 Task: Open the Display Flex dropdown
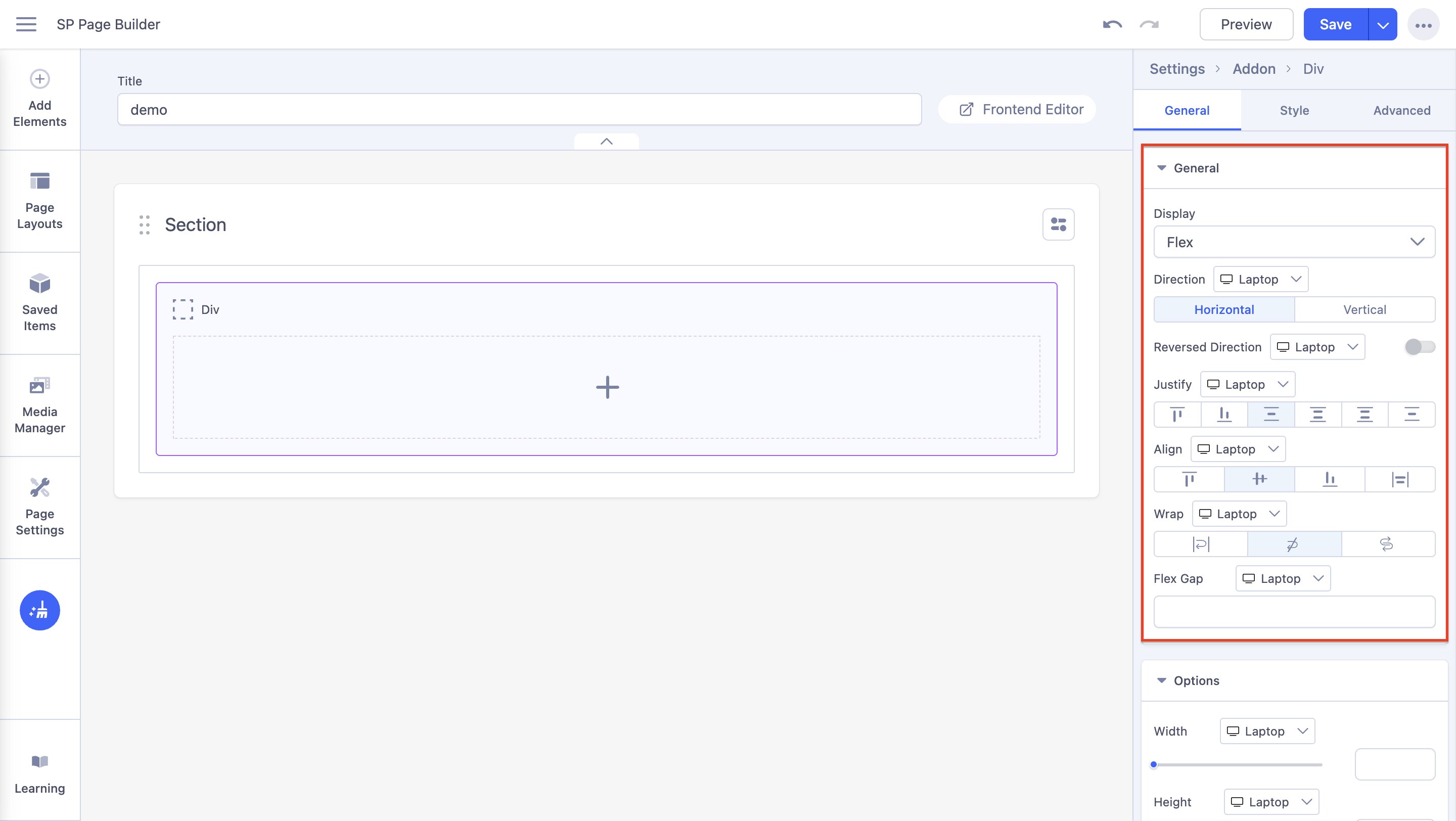pos(1294,242)
